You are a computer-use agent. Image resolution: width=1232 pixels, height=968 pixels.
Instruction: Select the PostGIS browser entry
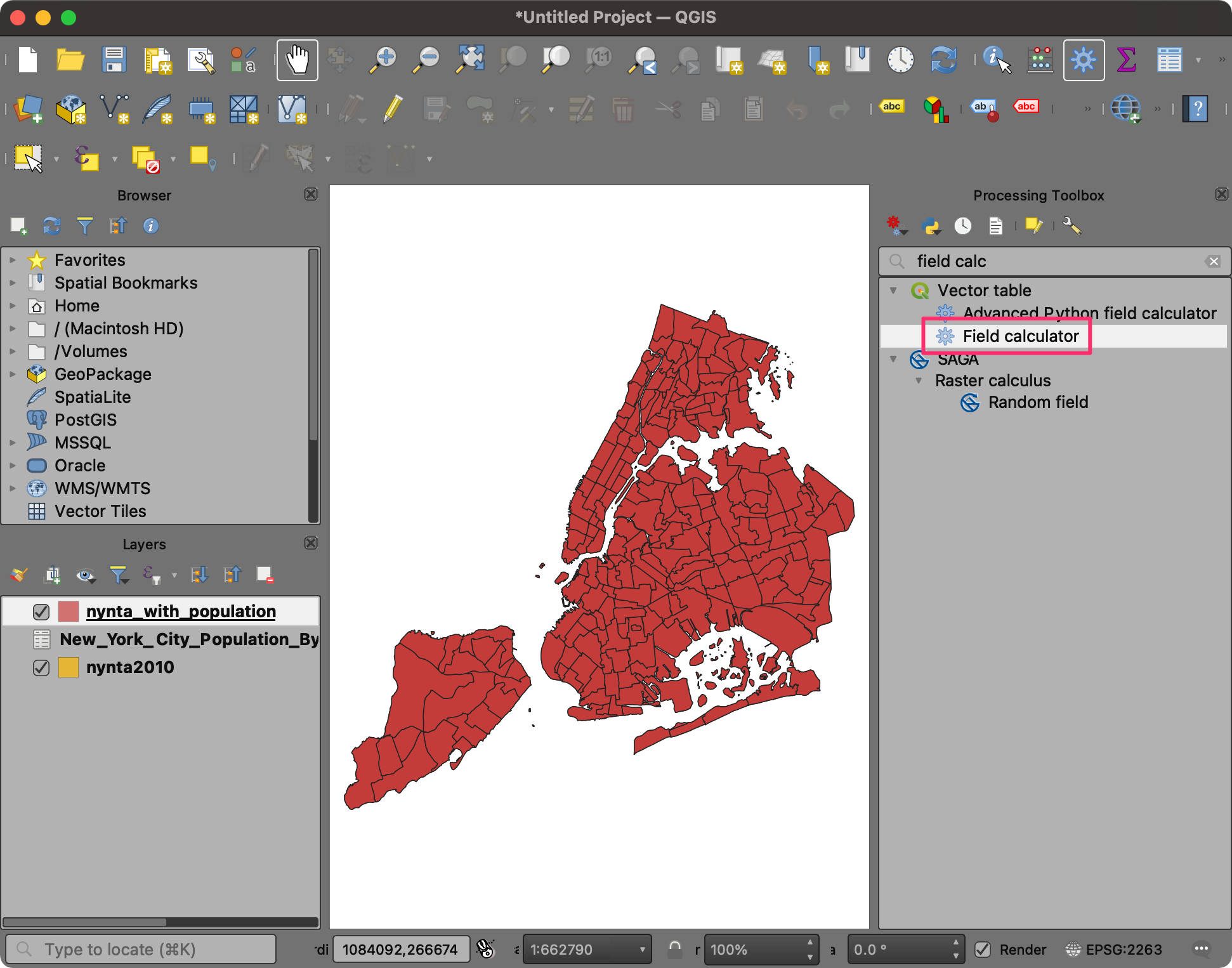pyautogui.click(x=86, y=420)
